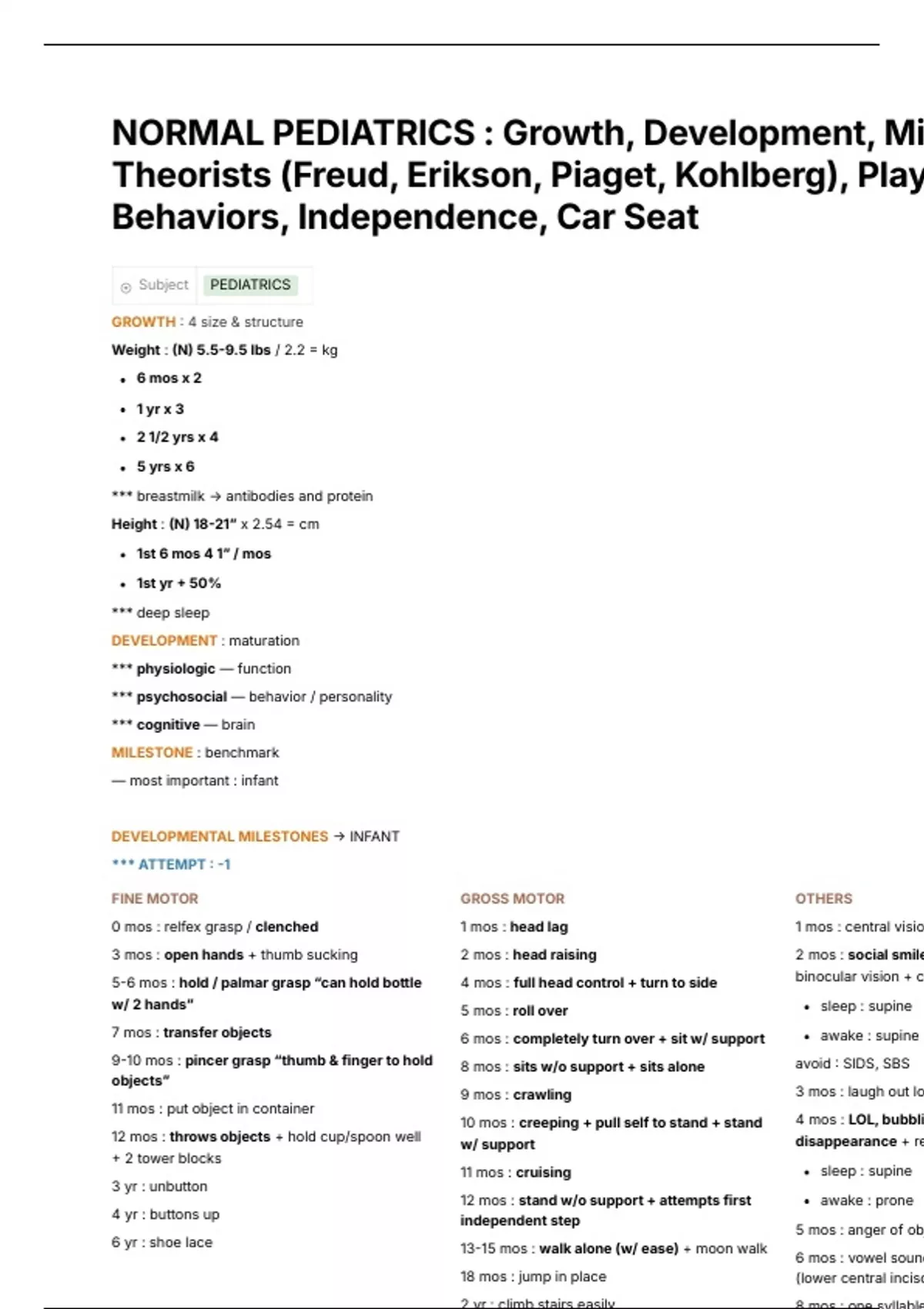924x1309 pixels.
Task: Click the DEVELOPMENT orange heading
Action: 164,641
